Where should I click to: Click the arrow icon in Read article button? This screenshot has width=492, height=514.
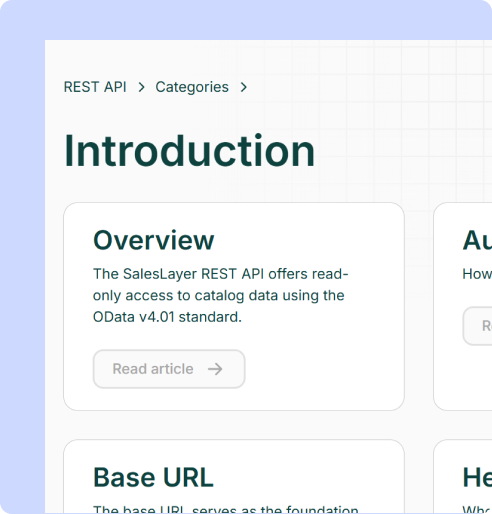coord(215,369)
